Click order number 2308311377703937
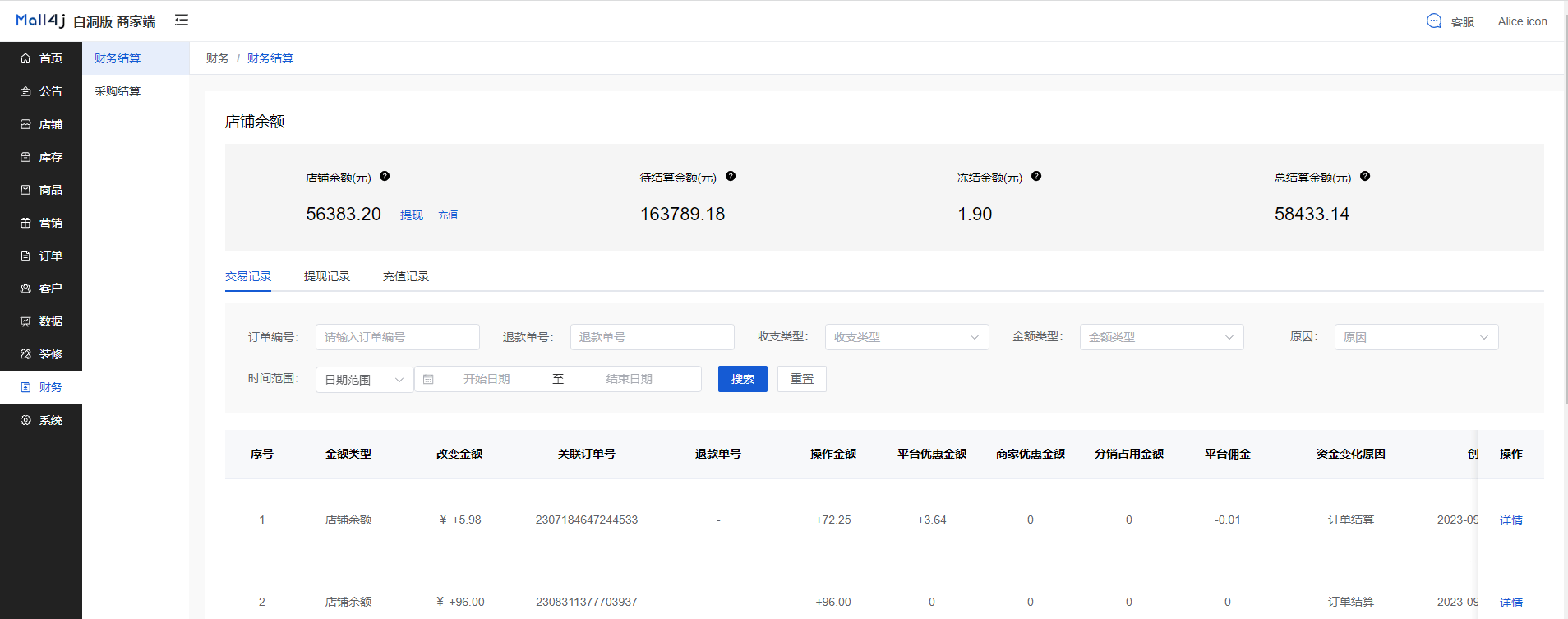 click(587, 602)
